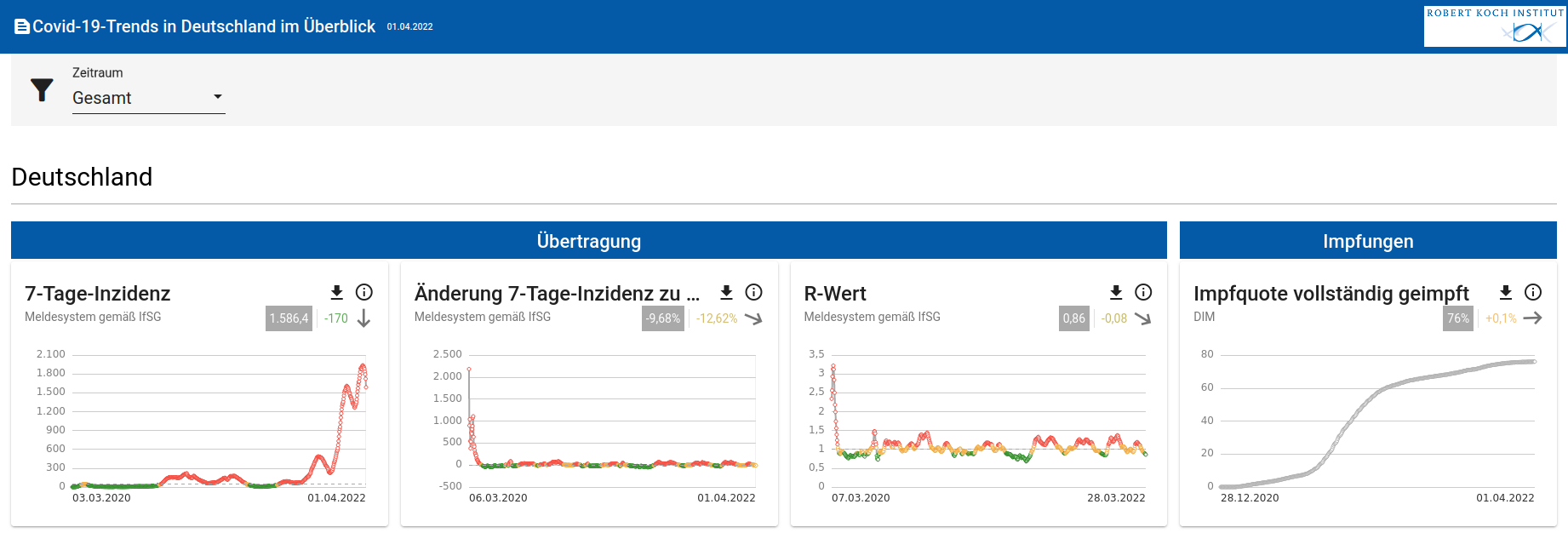Click the document icon in header
The image size is (1568, 533).
tap(22, 27)
